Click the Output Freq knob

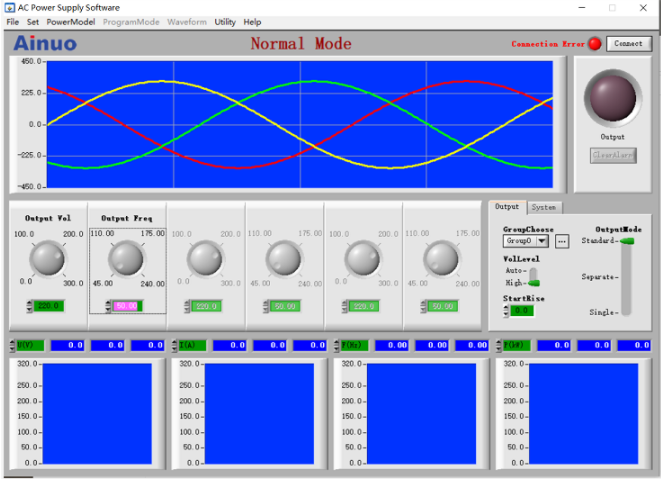(x=126, y=258)
